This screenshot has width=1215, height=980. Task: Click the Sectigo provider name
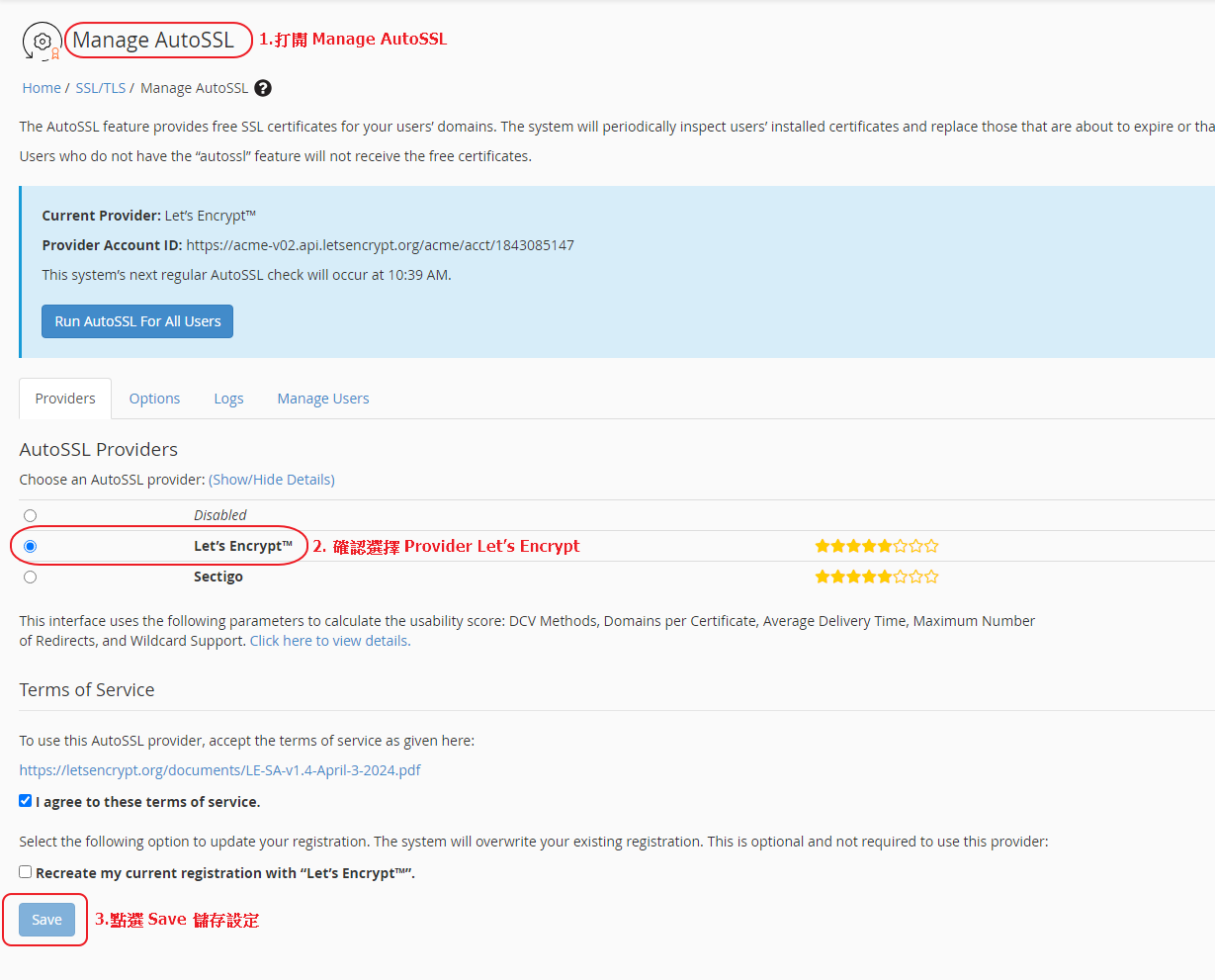point(218,577)
